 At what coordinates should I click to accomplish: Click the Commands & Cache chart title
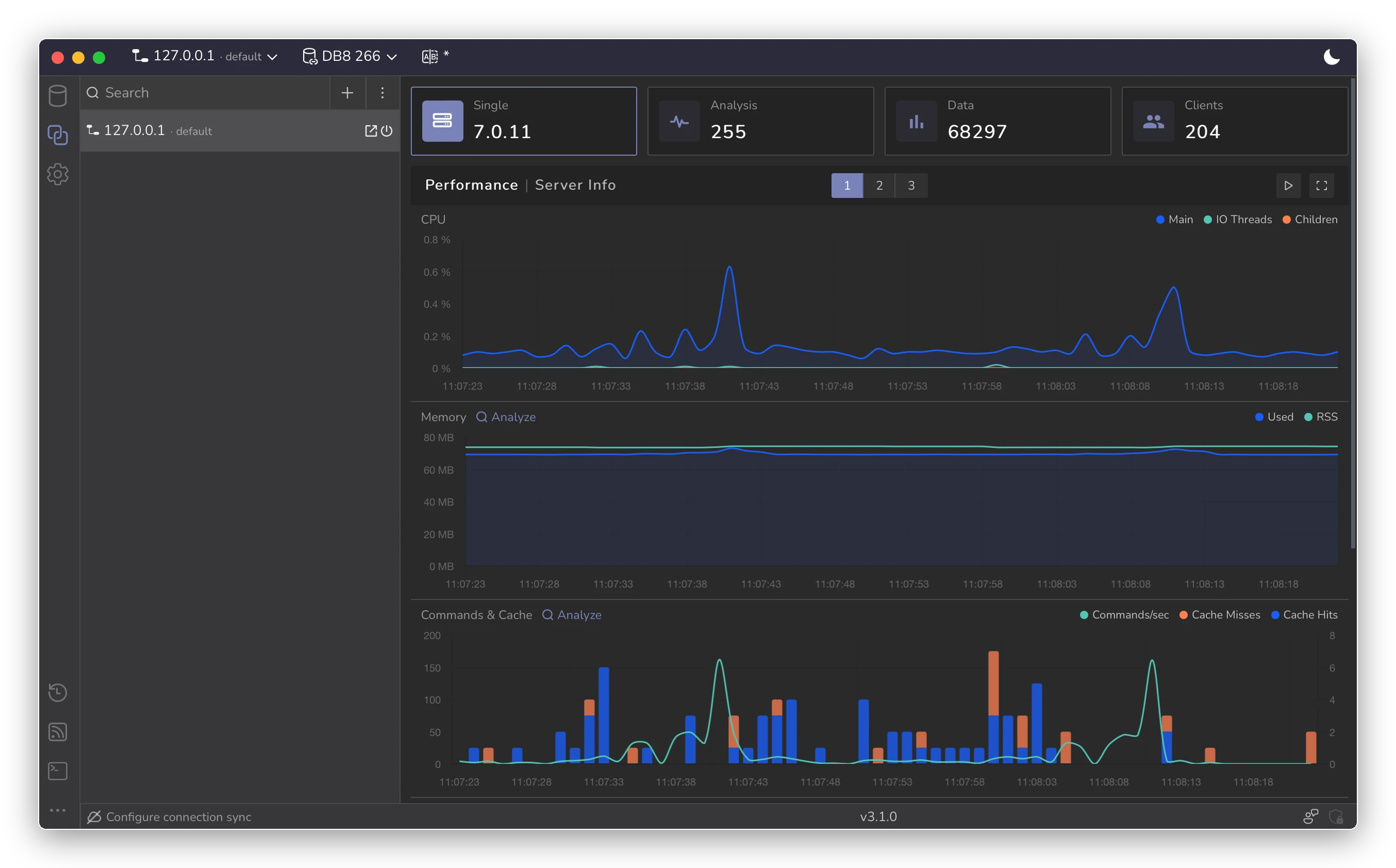476,615
